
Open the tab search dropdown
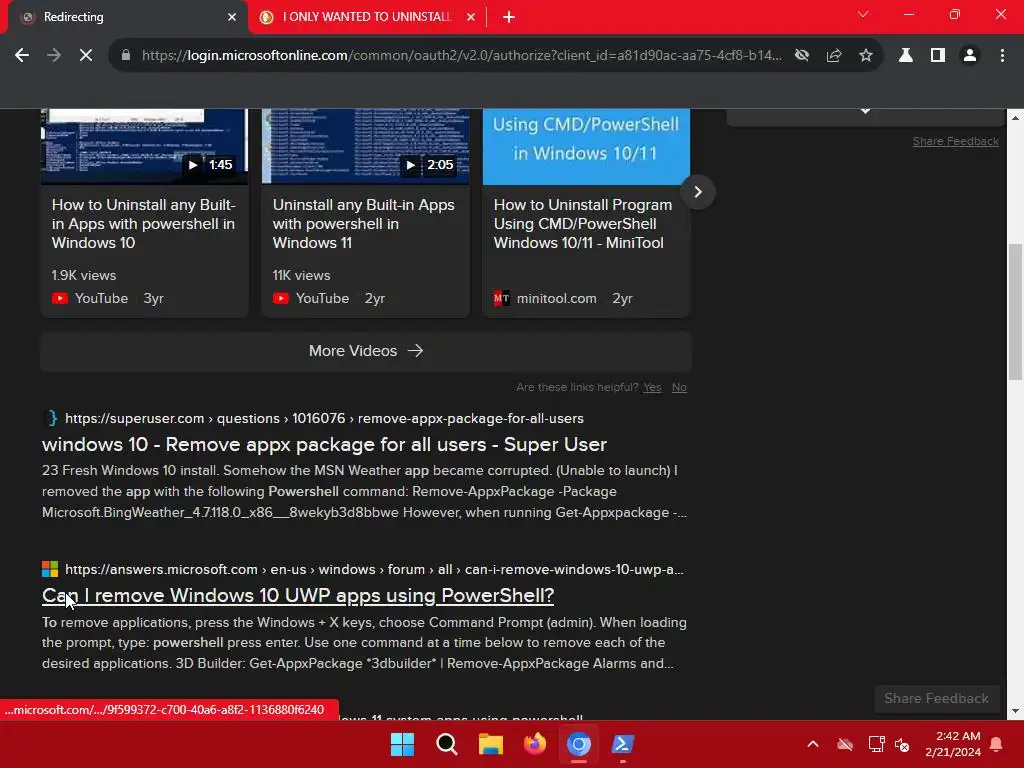tap(863, 14)
